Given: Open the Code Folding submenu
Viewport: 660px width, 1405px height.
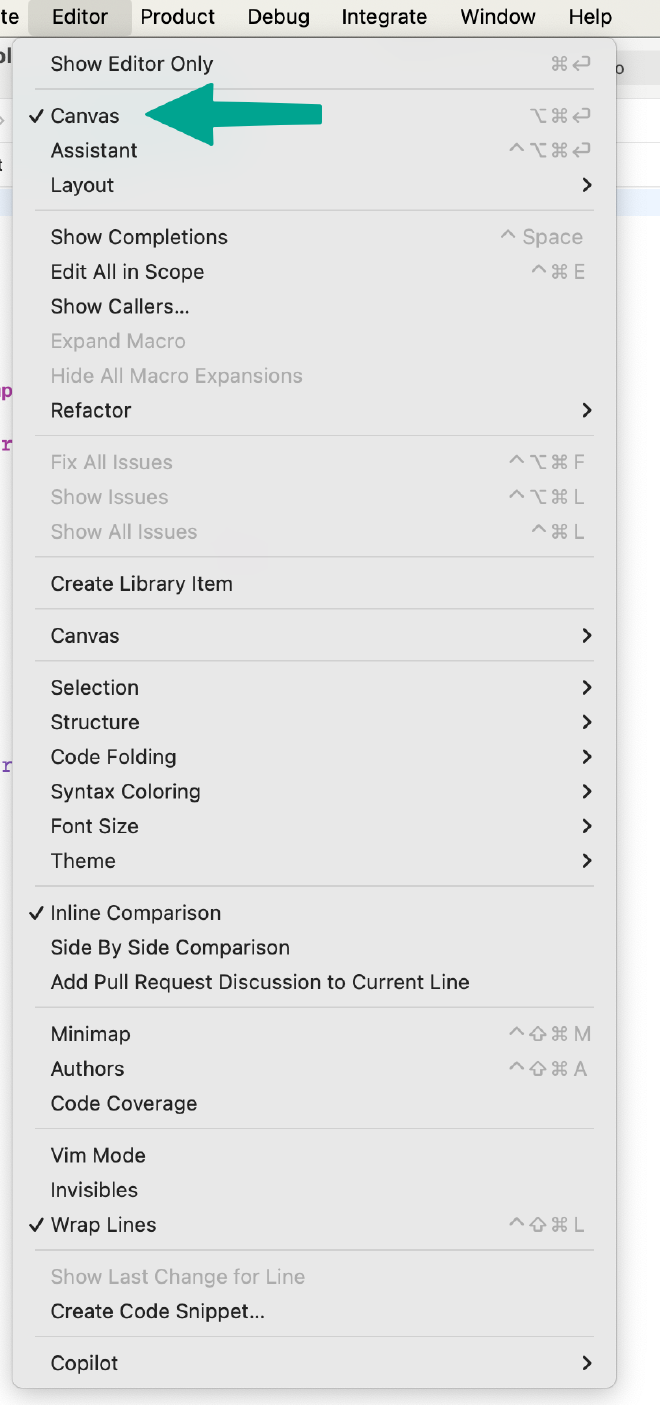Looking at the screenshot, I should tap(113, 757).
